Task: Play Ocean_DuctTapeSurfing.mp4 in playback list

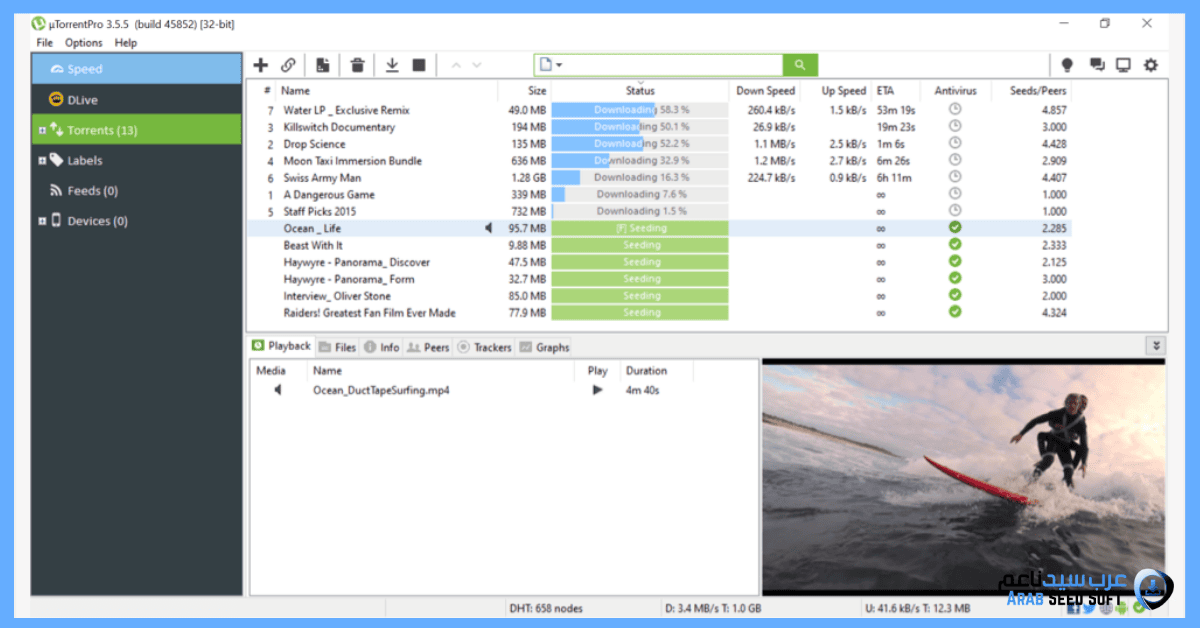Action: pyautogui.click(x=597, y=390)
